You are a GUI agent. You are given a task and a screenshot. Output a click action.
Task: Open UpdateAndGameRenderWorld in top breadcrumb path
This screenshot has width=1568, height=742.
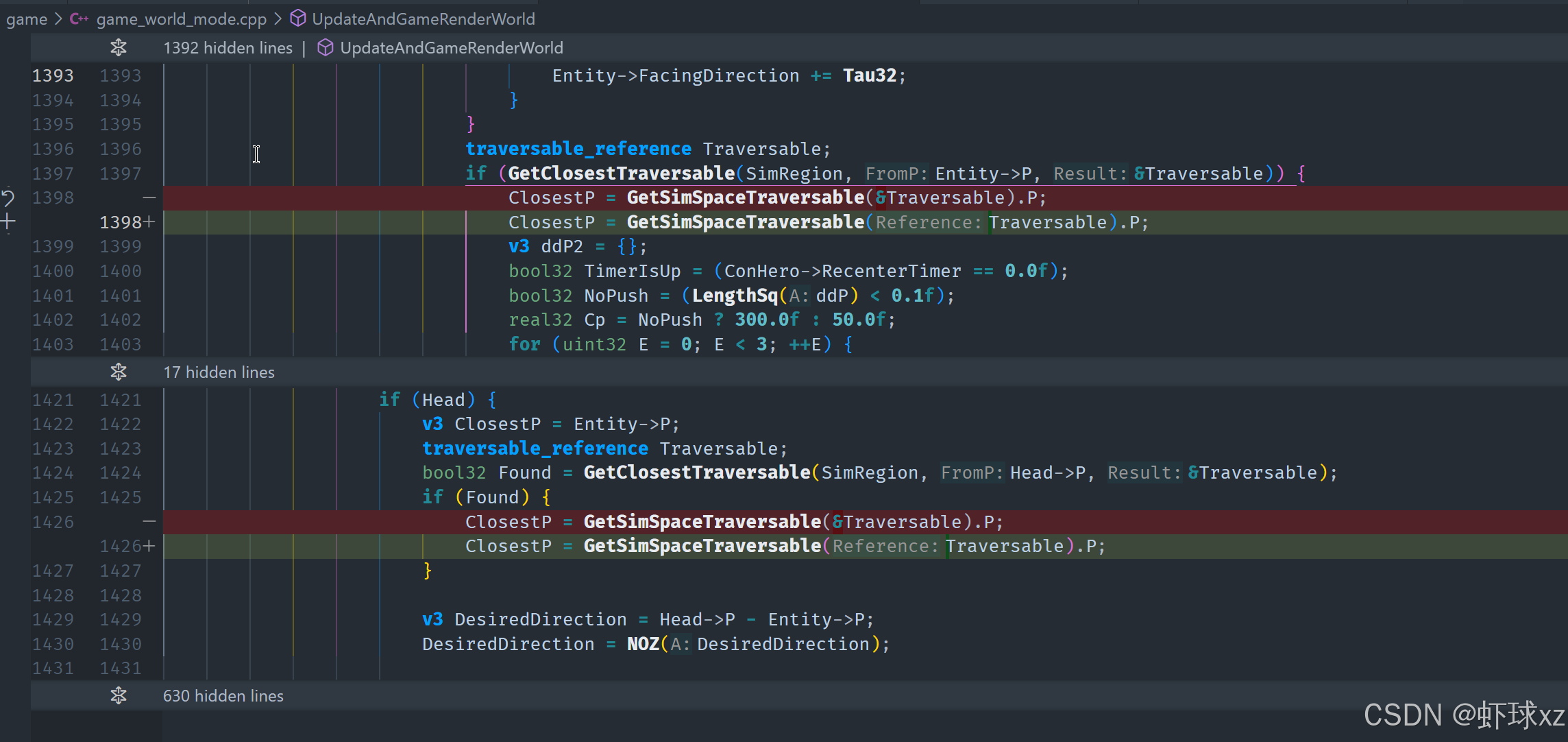423,19
